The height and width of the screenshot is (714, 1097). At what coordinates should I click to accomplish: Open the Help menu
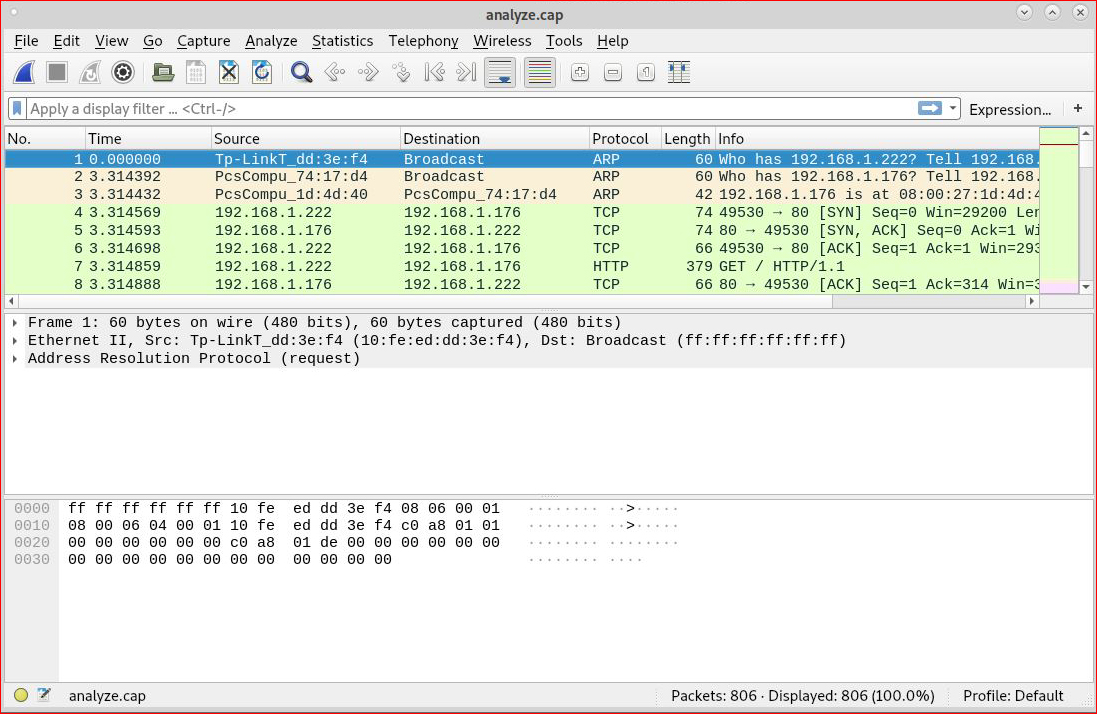click(x=613, y=41)
